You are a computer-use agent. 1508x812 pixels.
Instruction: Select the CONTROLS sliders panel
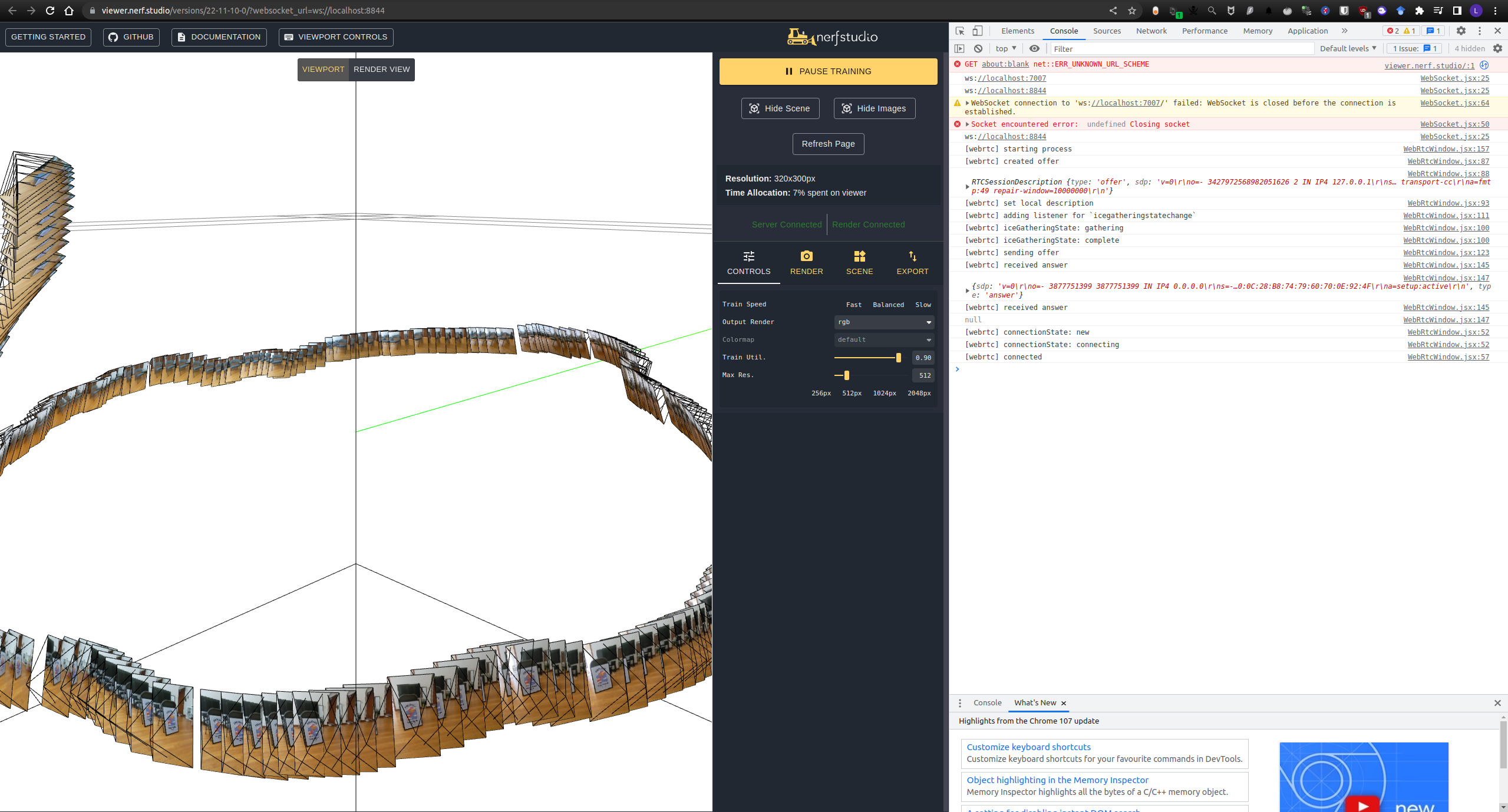pos(748,262)
